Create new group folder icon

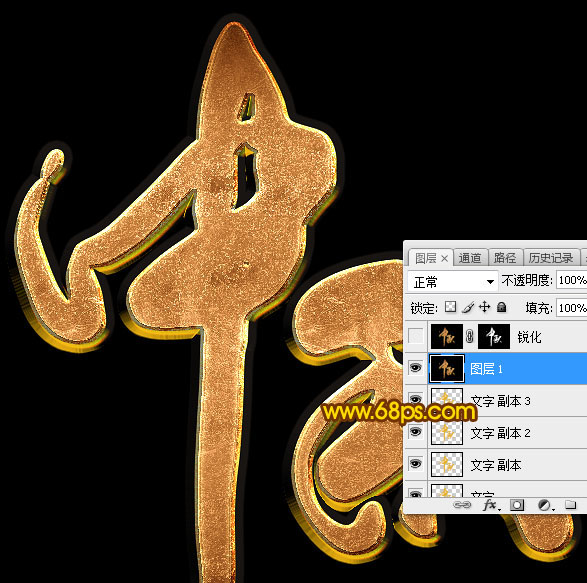pos(570,505)
